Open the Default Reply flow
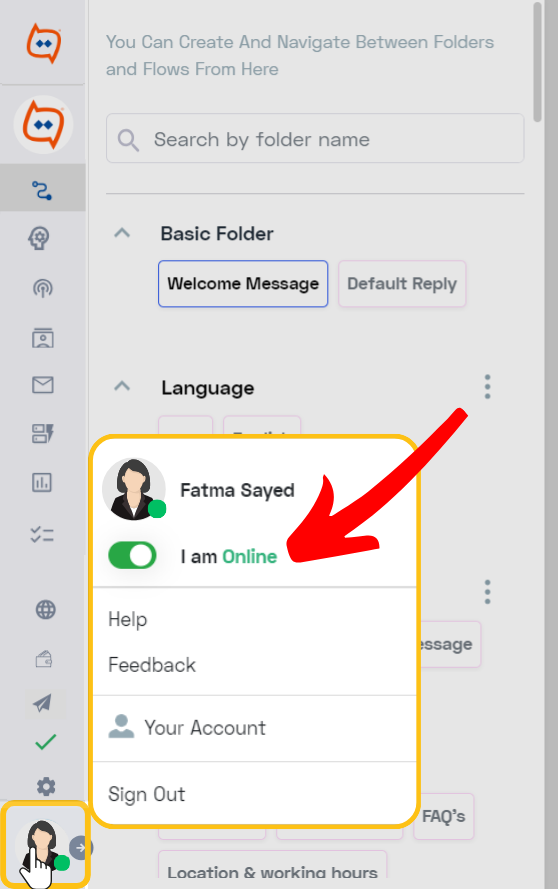This screenshot has width=558, height=889. tap(402, 283)
